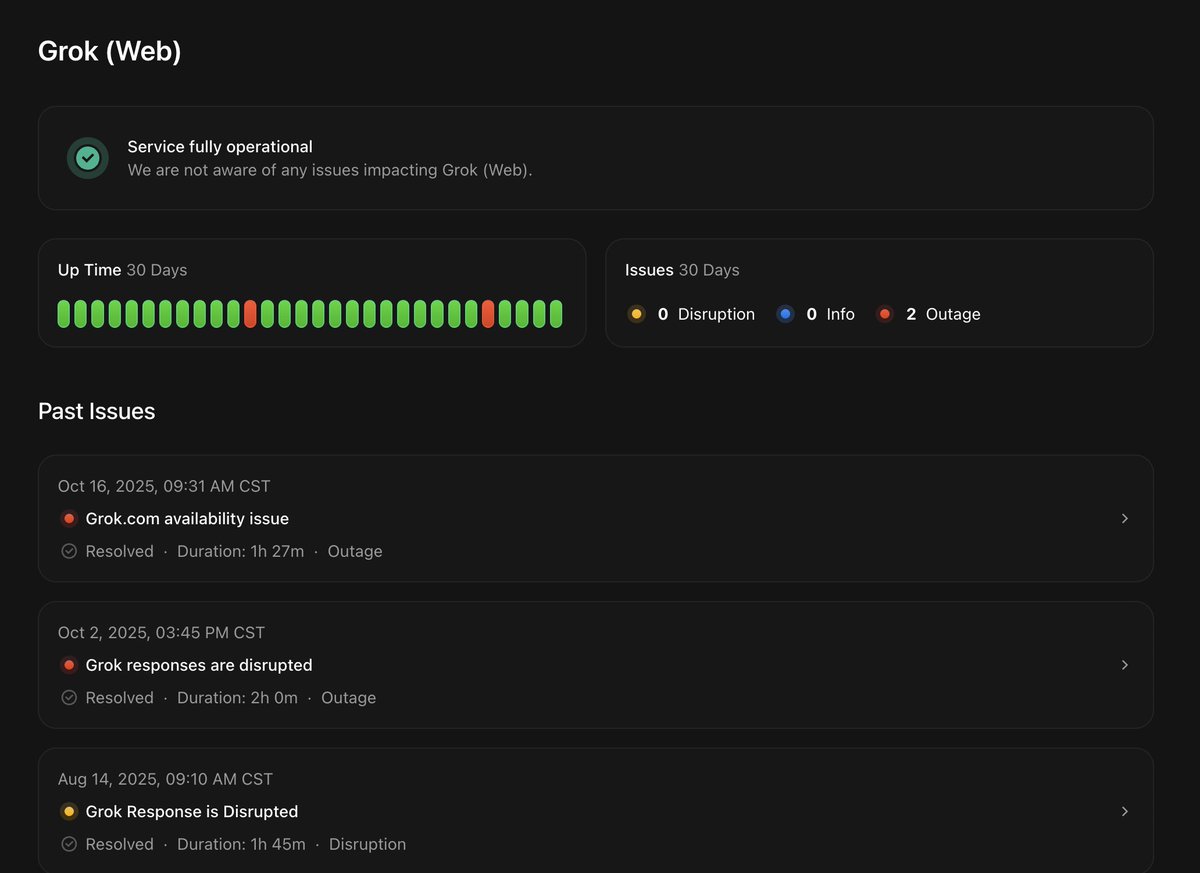Screen dimensions: 1200x873
Task: Click Duration: 1h 45m text
Action: click(241, 844)
